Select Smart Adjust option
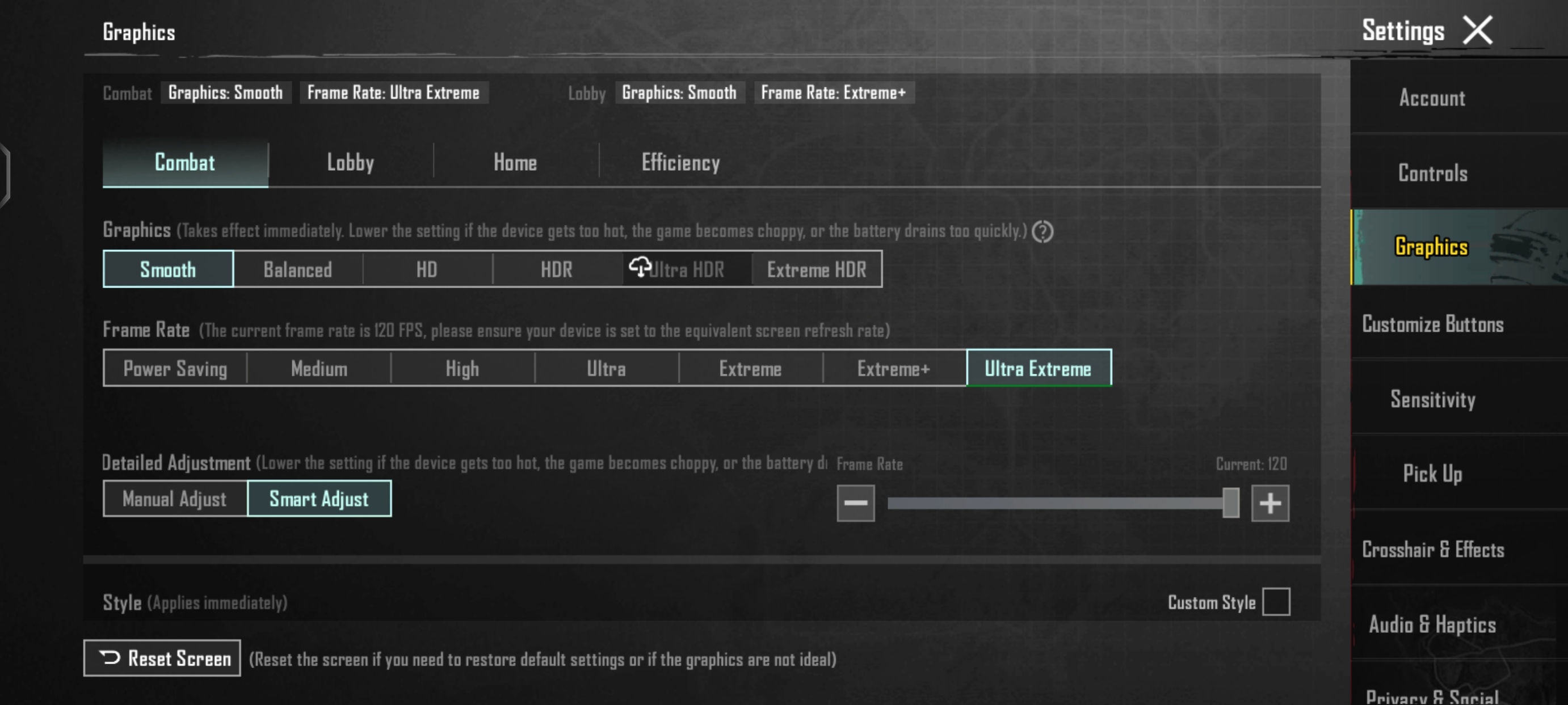1568x705 pixels. [319, 499]
